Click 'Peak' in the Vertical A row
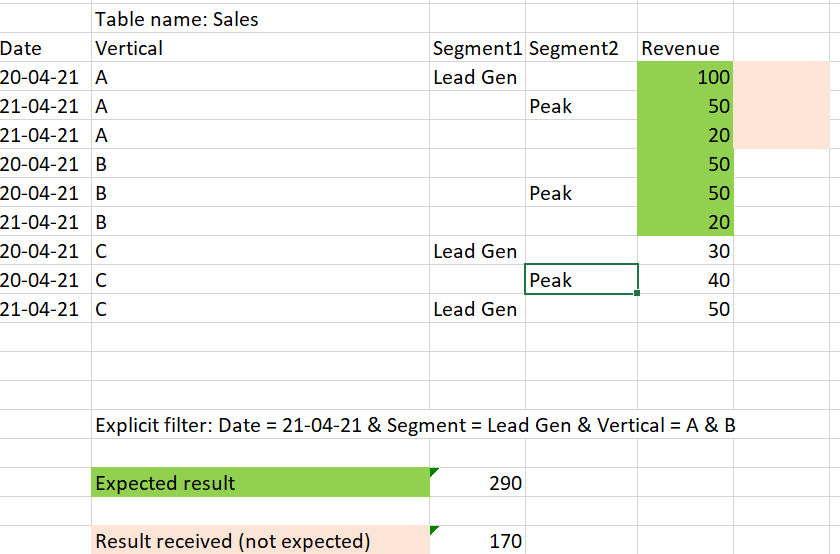The image size is (840, 554). click(581, 106)
